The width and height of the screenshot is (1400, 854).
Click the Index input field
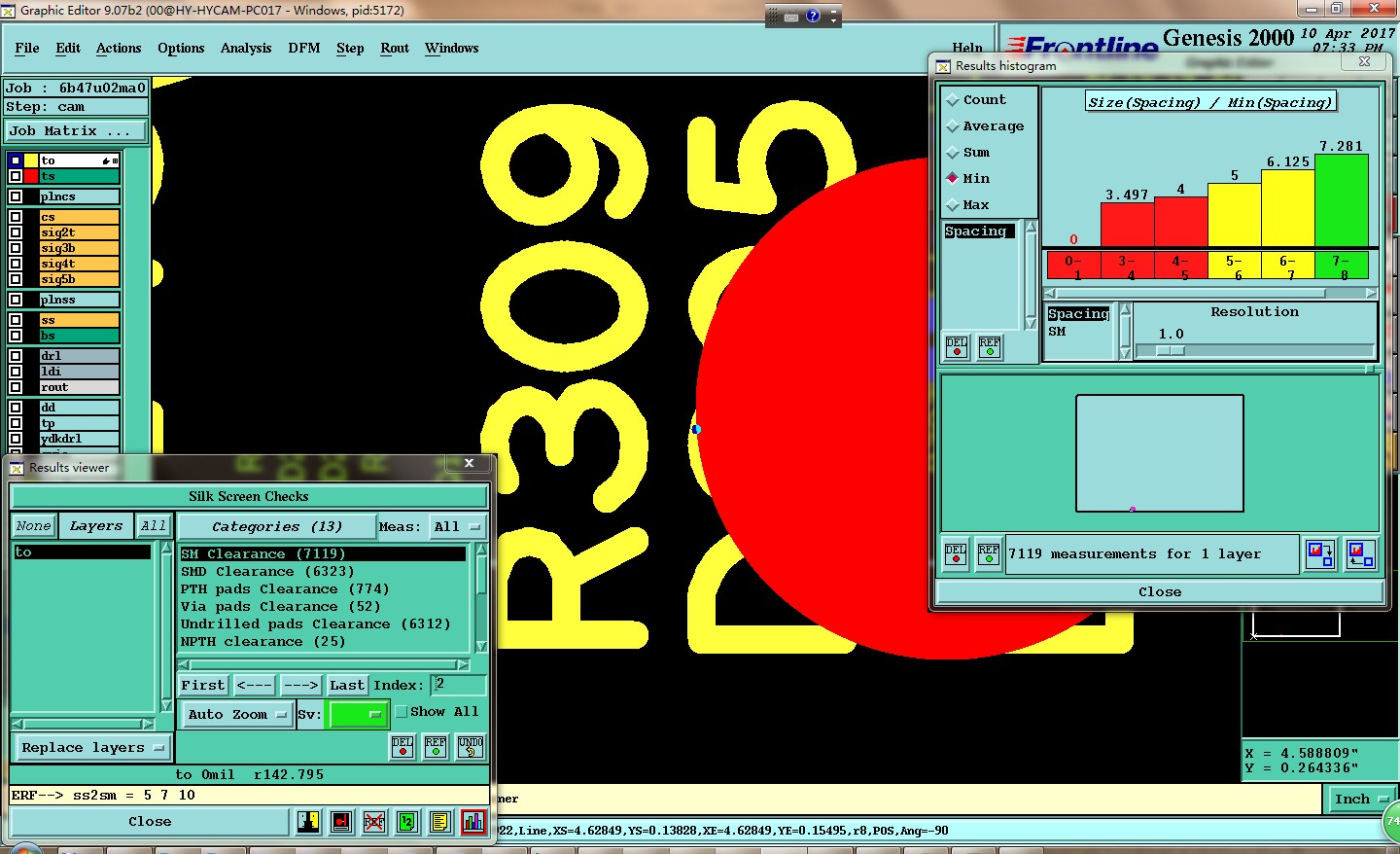[x=458, y=685]
